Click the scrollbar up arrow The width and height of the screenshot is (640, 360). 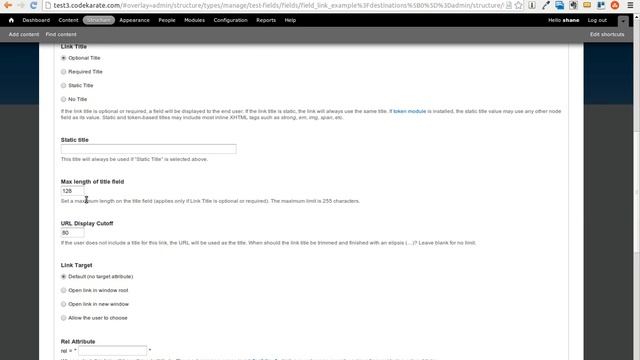point(636,16)
